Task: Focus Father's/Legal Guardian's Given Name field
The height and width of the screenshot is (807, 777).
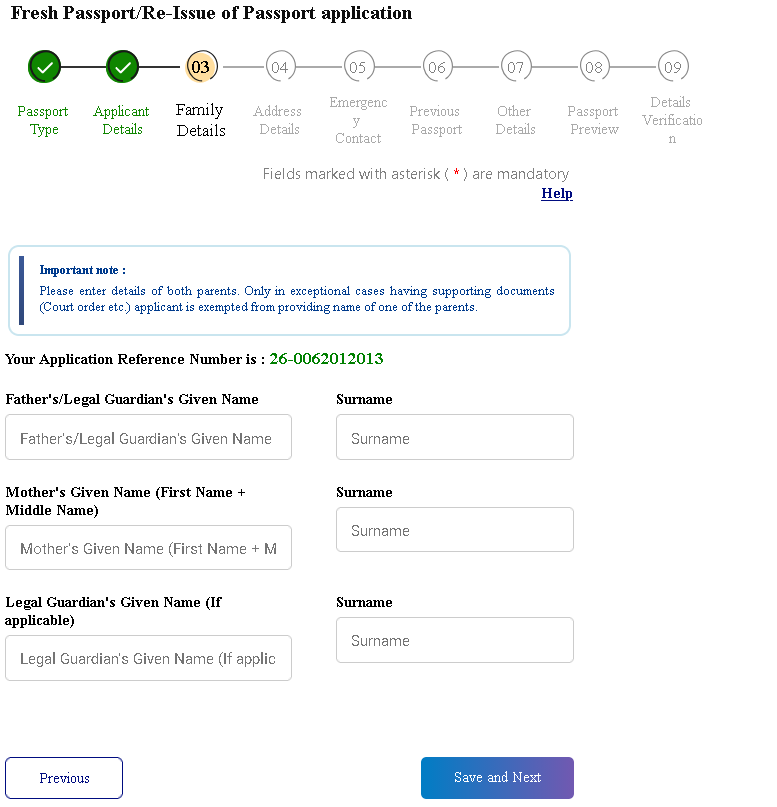Action: tap(148, 437)
